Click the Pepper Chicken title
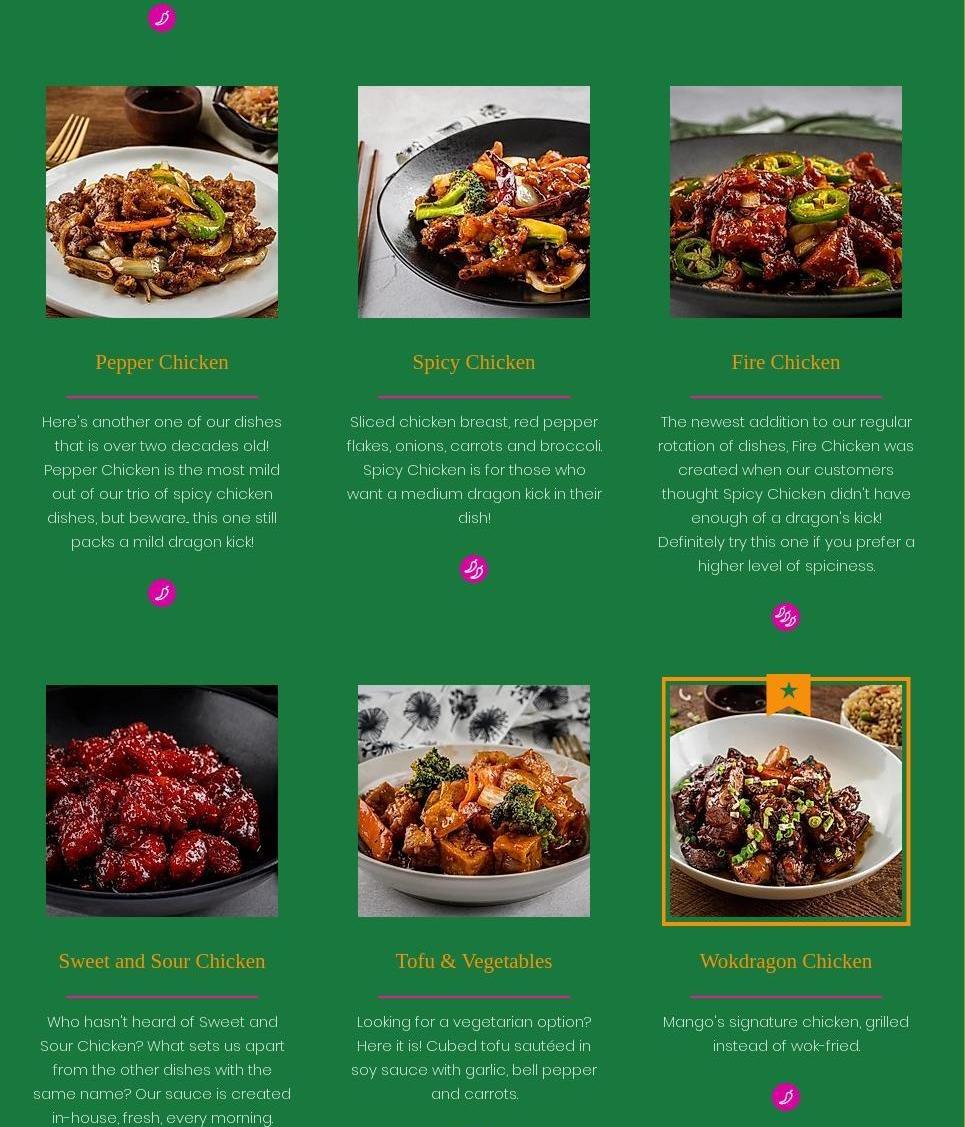 click(x=162, y=362)
